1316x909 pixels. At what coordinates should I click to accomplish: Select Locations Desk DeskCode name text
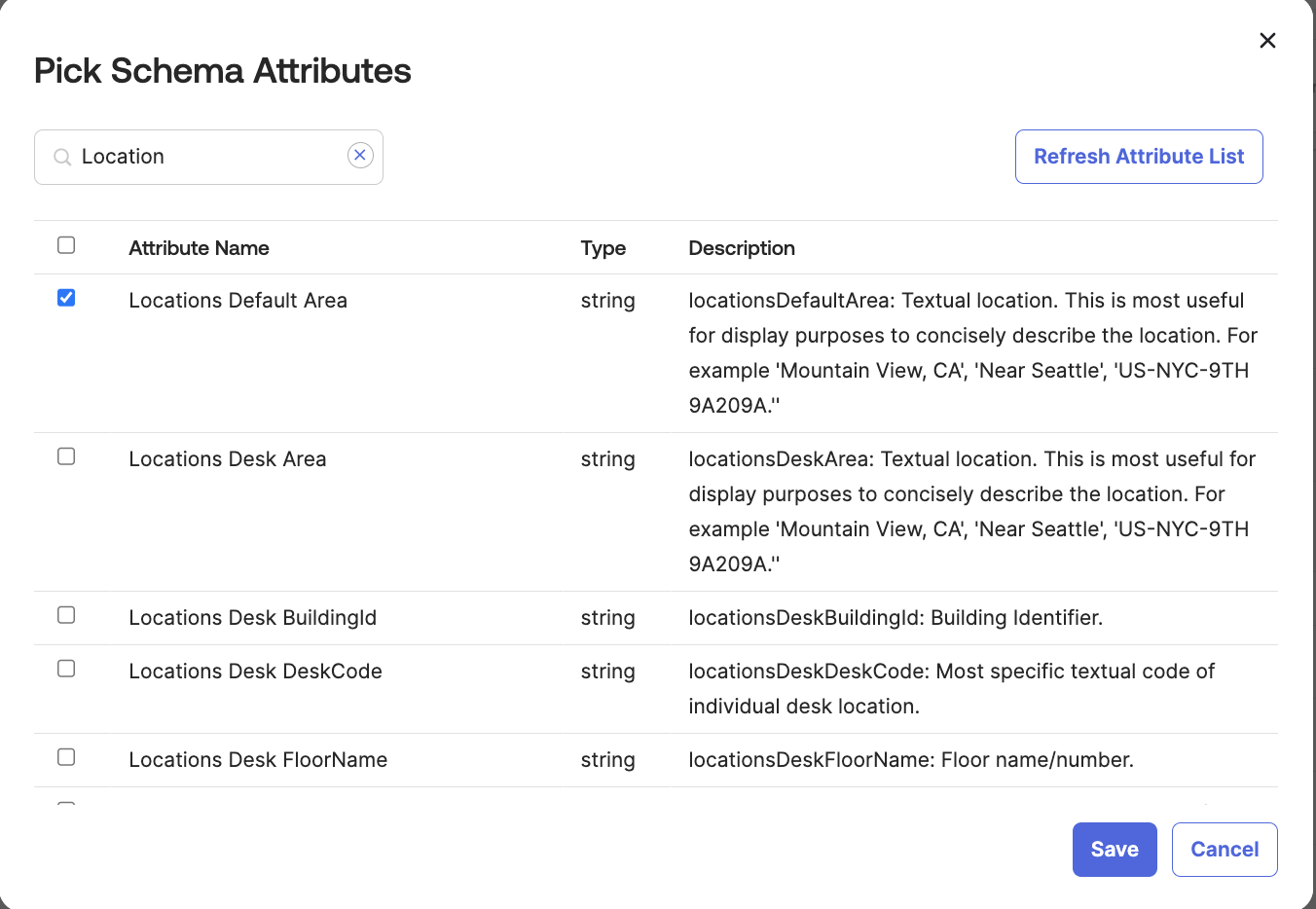coord(255,672)
